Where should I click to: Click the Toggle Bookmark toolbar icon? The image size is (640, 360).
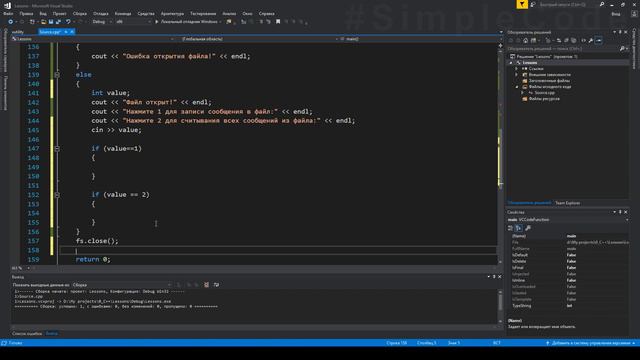click(278, 22)
